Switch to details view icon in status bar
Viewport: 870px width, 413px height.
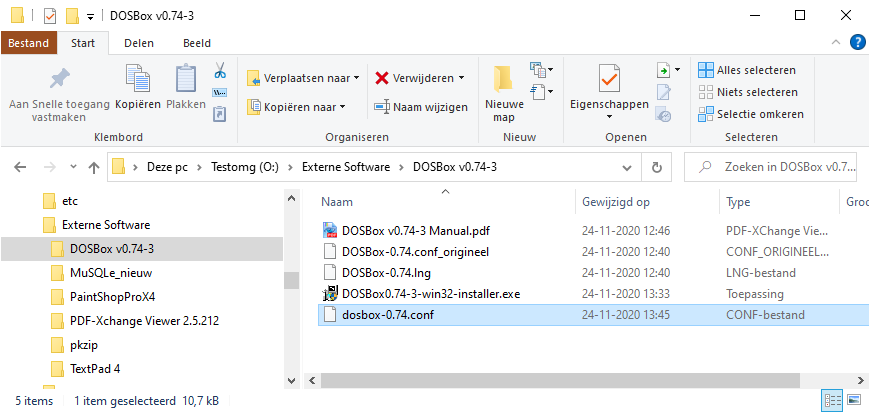(831, 400)
